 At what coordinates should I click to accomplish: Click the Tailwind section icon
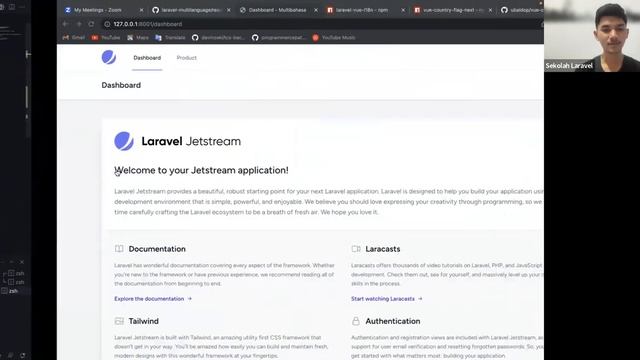click(x=119, y=321)
